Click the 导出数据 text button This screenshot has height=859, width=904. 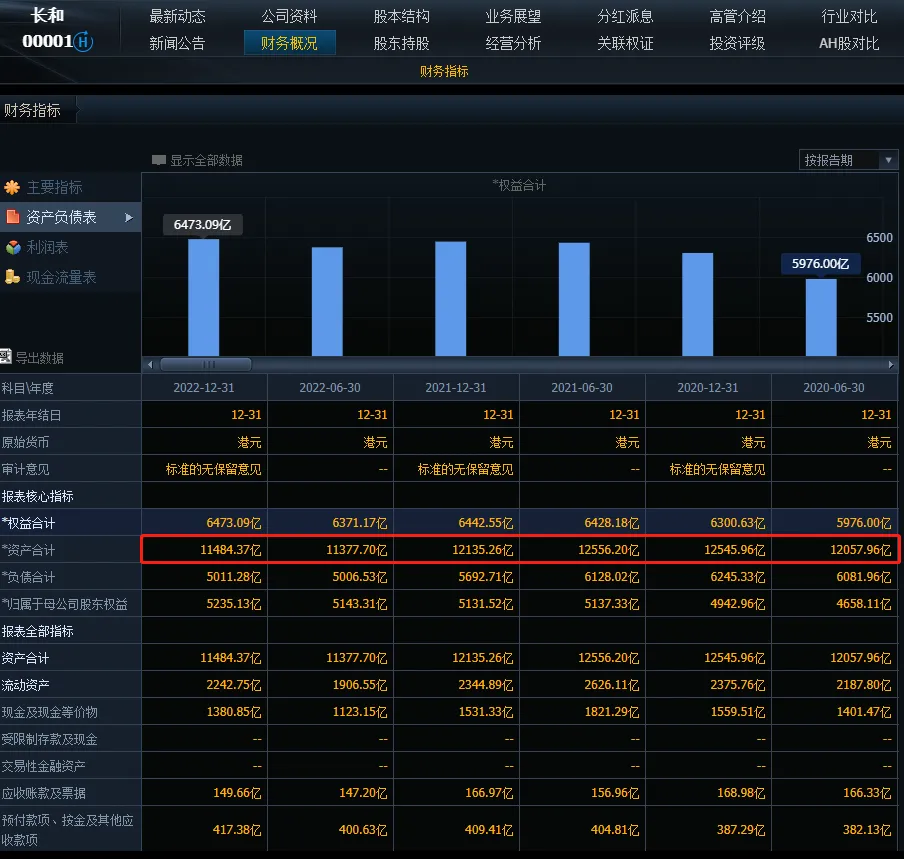click(39, 358)
